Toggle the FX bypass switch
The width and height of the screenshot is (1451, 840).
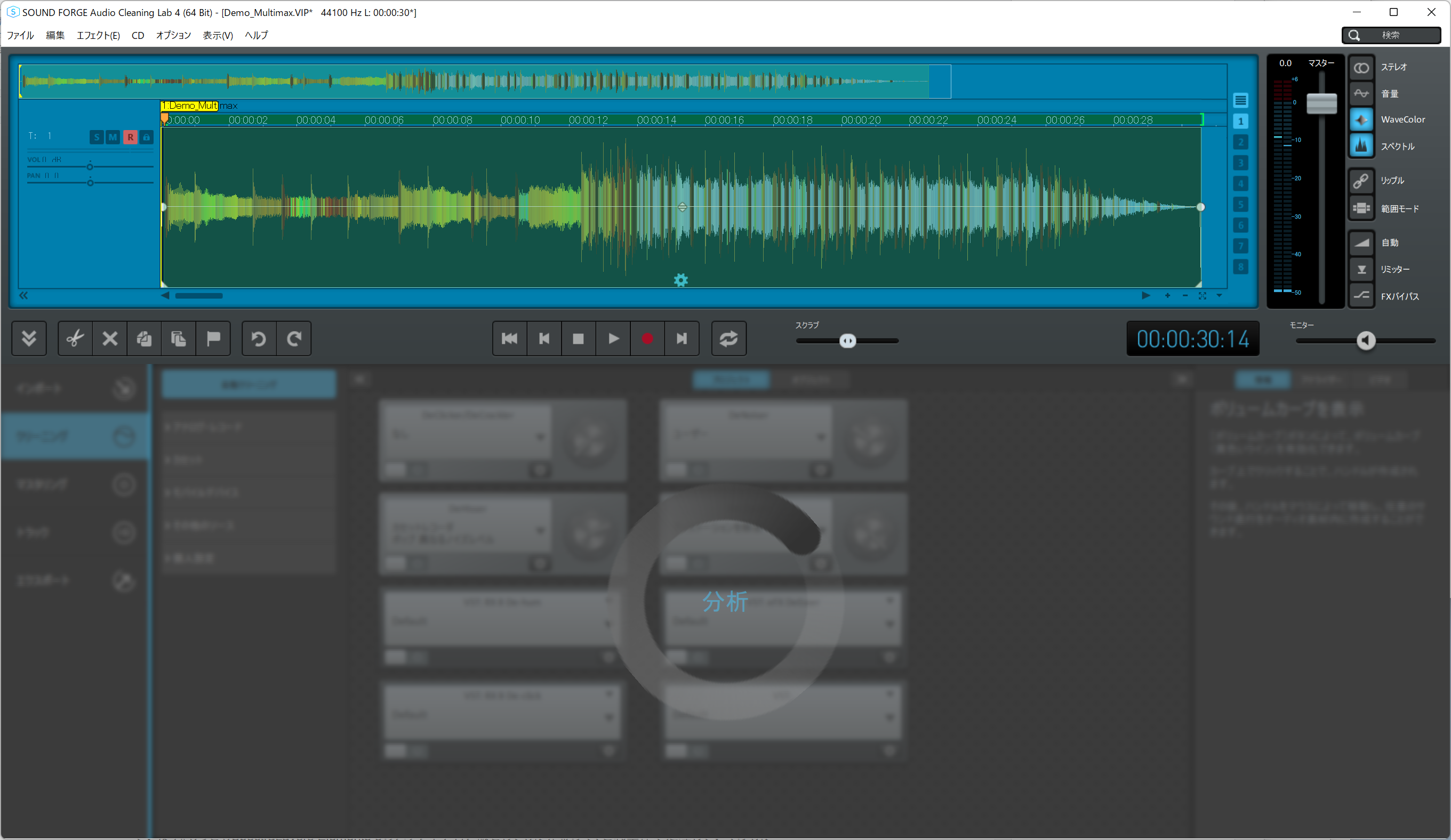(x=1361, y=296)
